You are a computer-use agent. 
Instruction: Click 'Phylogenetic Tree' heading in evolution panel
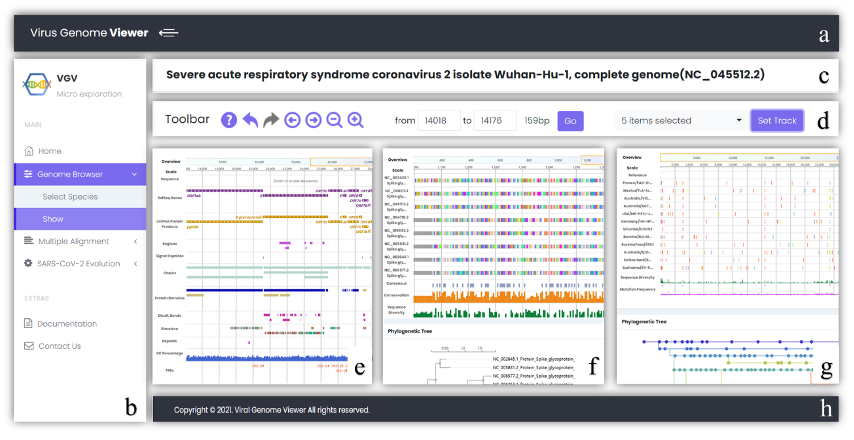[644, 322]
